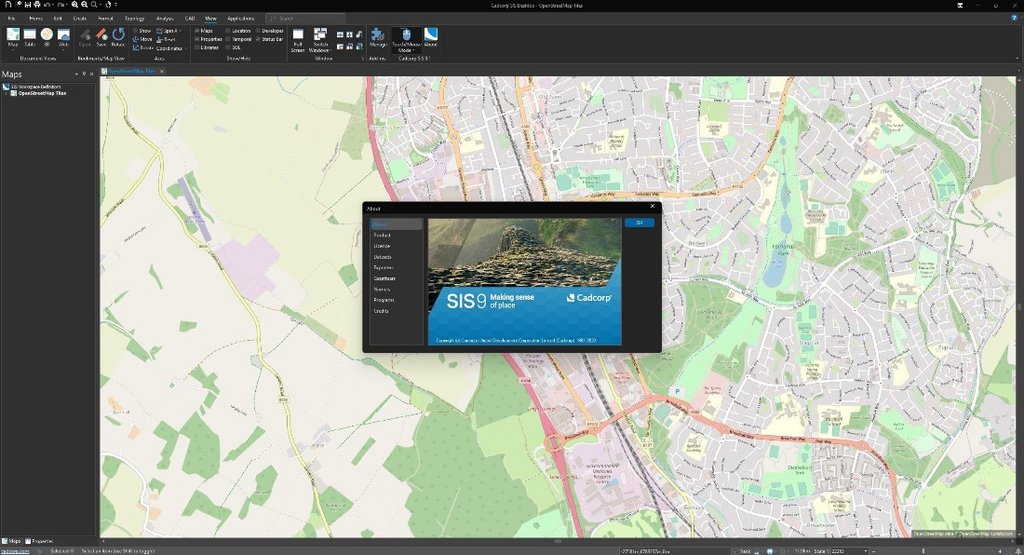
Task: Select Licence in the About dialog list
Action: [x=382, y=246]
